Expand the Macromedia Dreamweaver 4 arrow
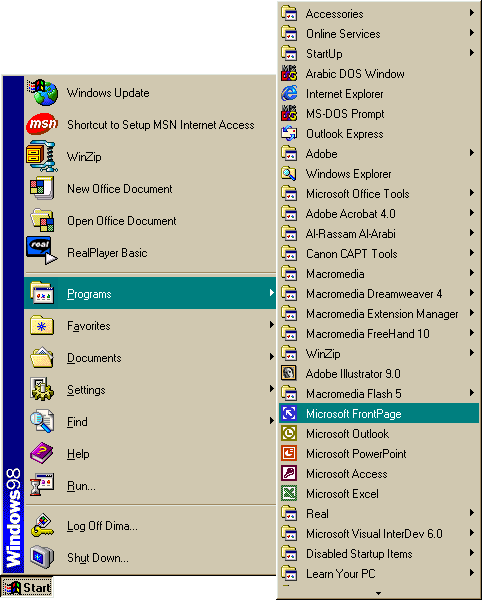The height and width of the screenshot is (600, 482). (x=472, y=293)
